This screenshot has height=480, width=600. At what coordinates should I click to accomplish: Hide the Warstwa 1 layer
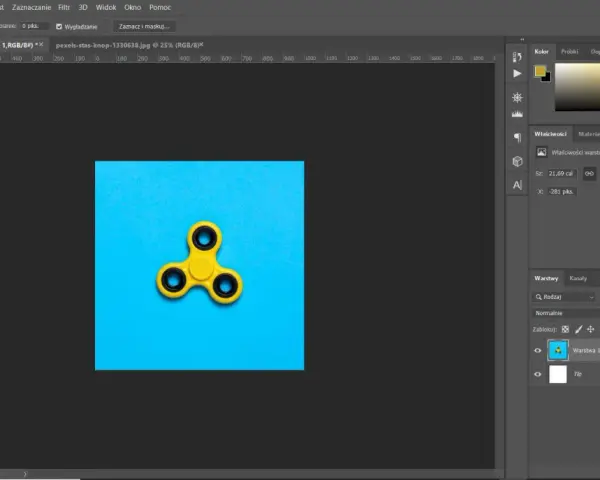[537, 350]
